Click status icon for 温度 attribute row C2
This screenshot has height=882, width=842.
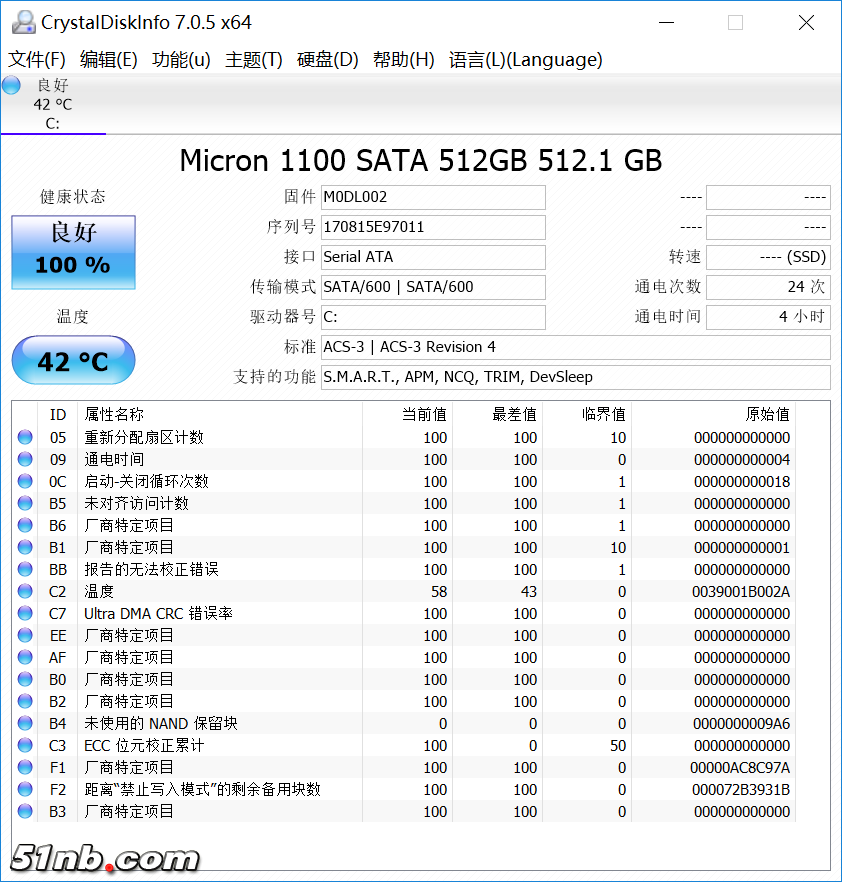point(25,591)
